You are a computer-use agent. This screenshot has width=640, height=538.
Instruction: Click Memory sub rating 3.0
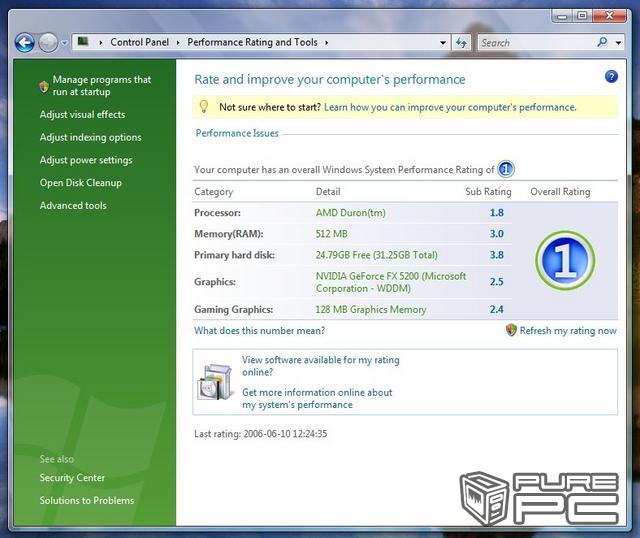(497, 234)
